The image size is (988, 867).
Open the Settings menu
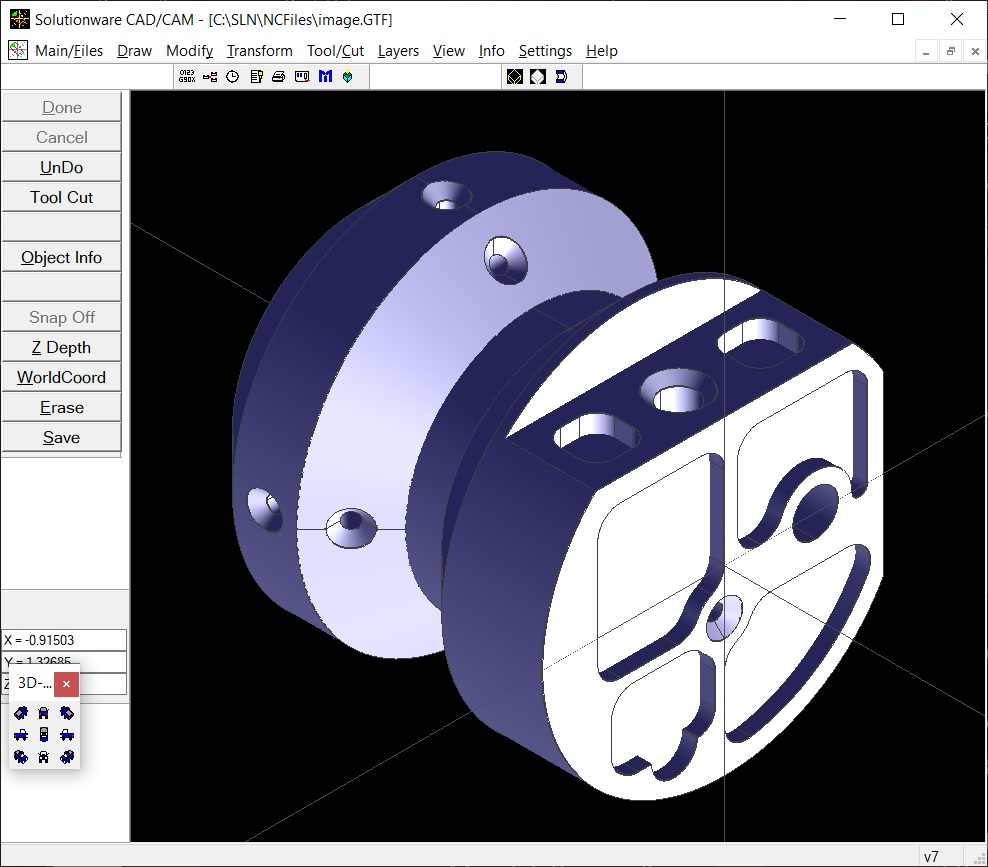click(x=545, y=51)
